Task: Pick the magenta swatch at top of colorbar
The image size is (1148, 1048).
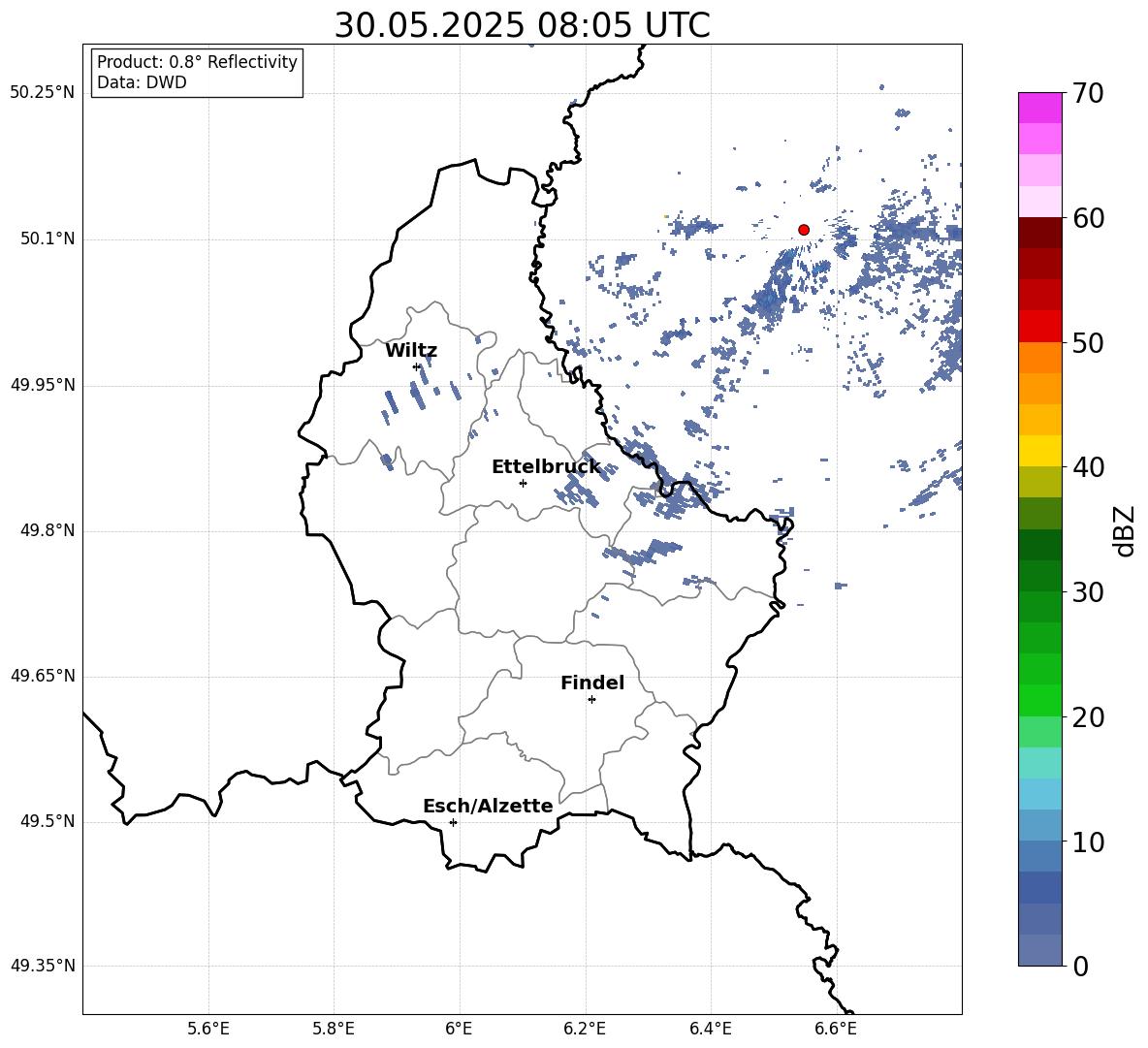Action: point(1039,109)
